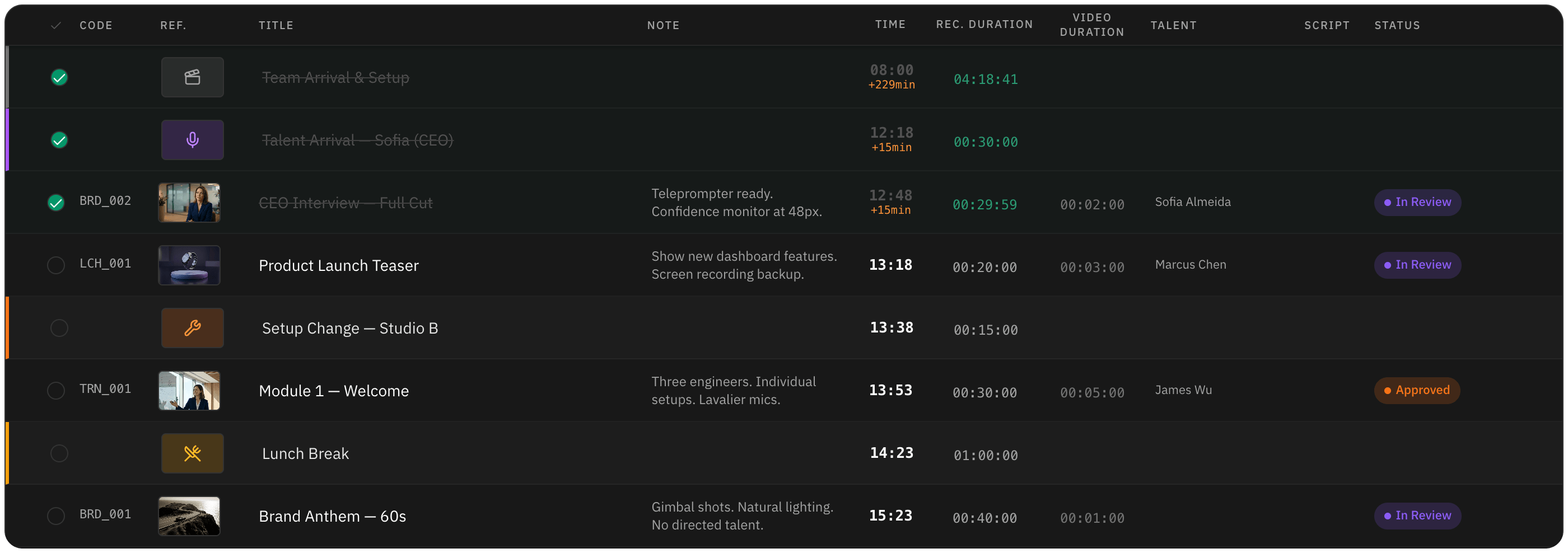This screenshot has width=1568, height=553.
Task: Open the Brand Anthem — 60s thumbnail
Action: [x=189, y=516]
